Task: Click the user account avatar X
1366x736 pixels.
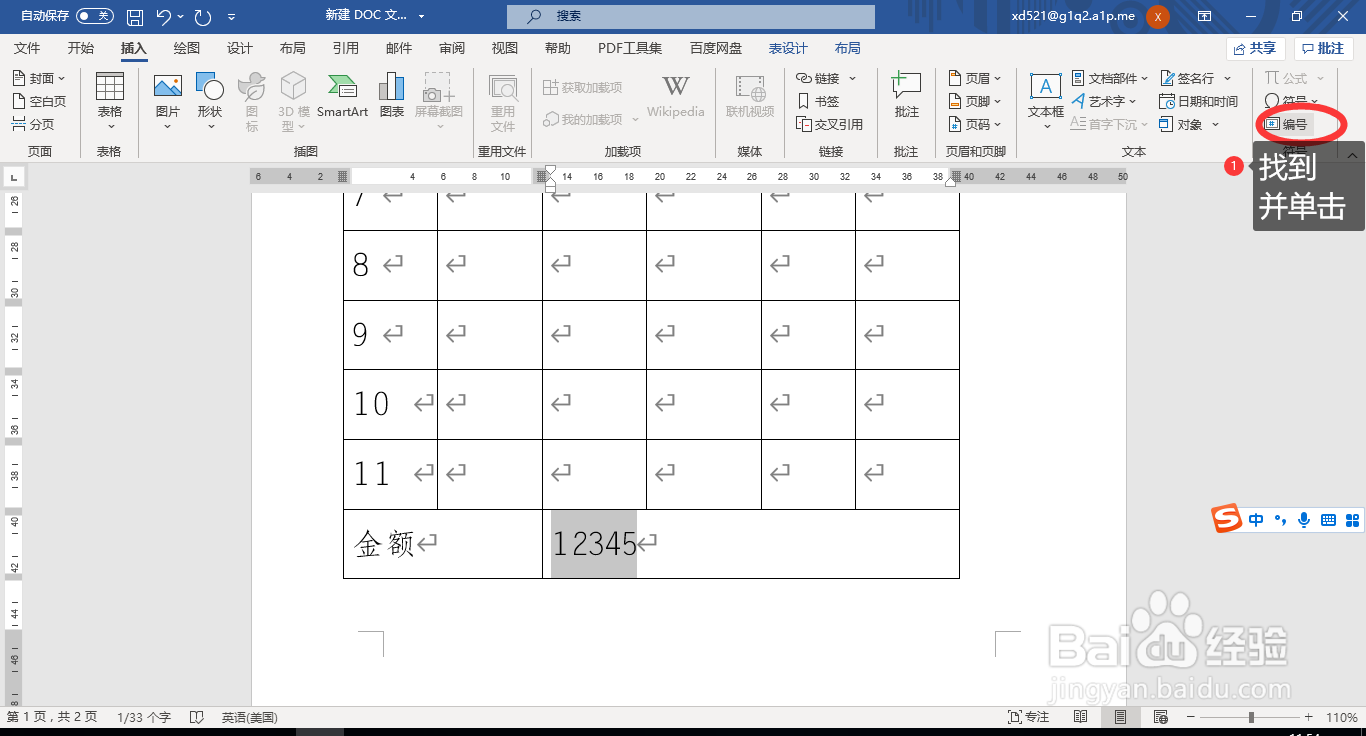Action: coord(1158,17)
